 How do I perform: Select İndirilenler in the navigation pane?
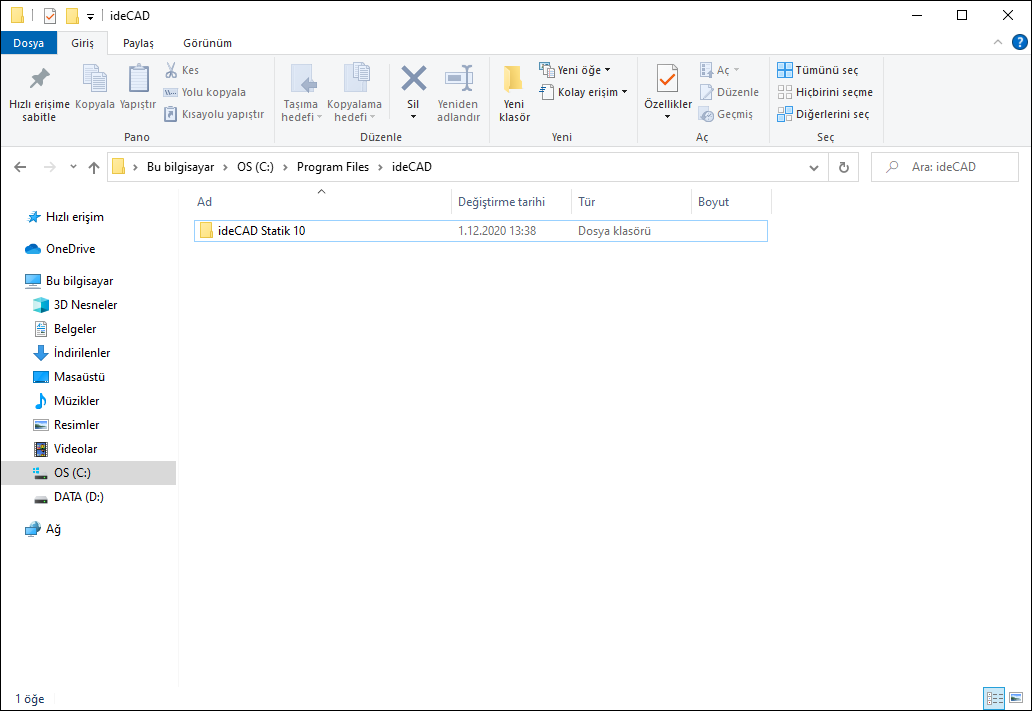tap(82, 353)
